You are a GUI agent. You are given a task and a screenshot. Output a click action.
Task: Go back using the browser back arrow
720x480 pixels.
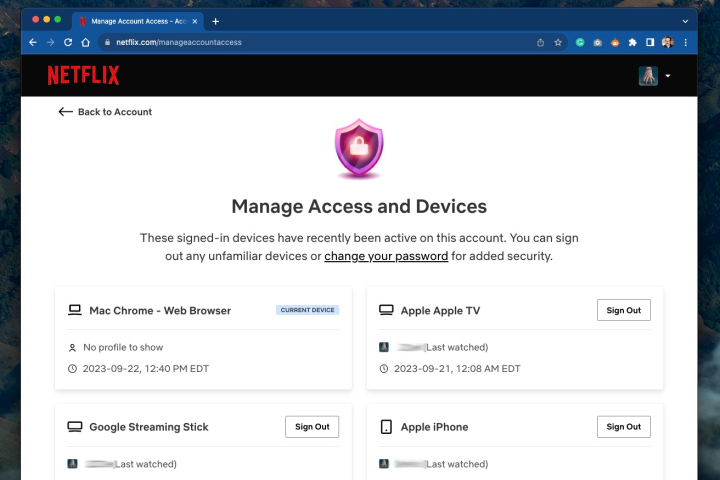(x=33, y=42)
